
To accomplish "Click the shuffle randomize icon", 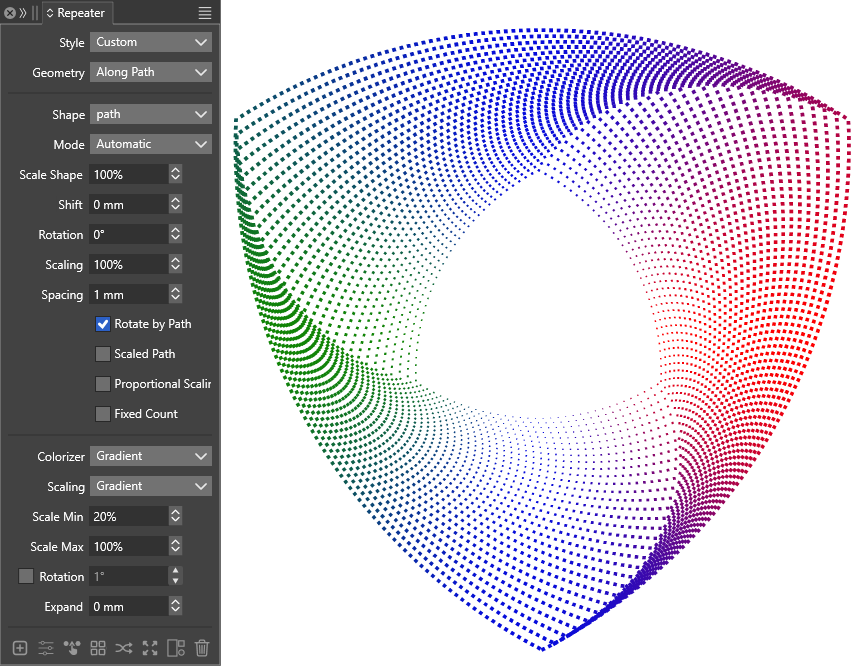I will pos(124,648).
